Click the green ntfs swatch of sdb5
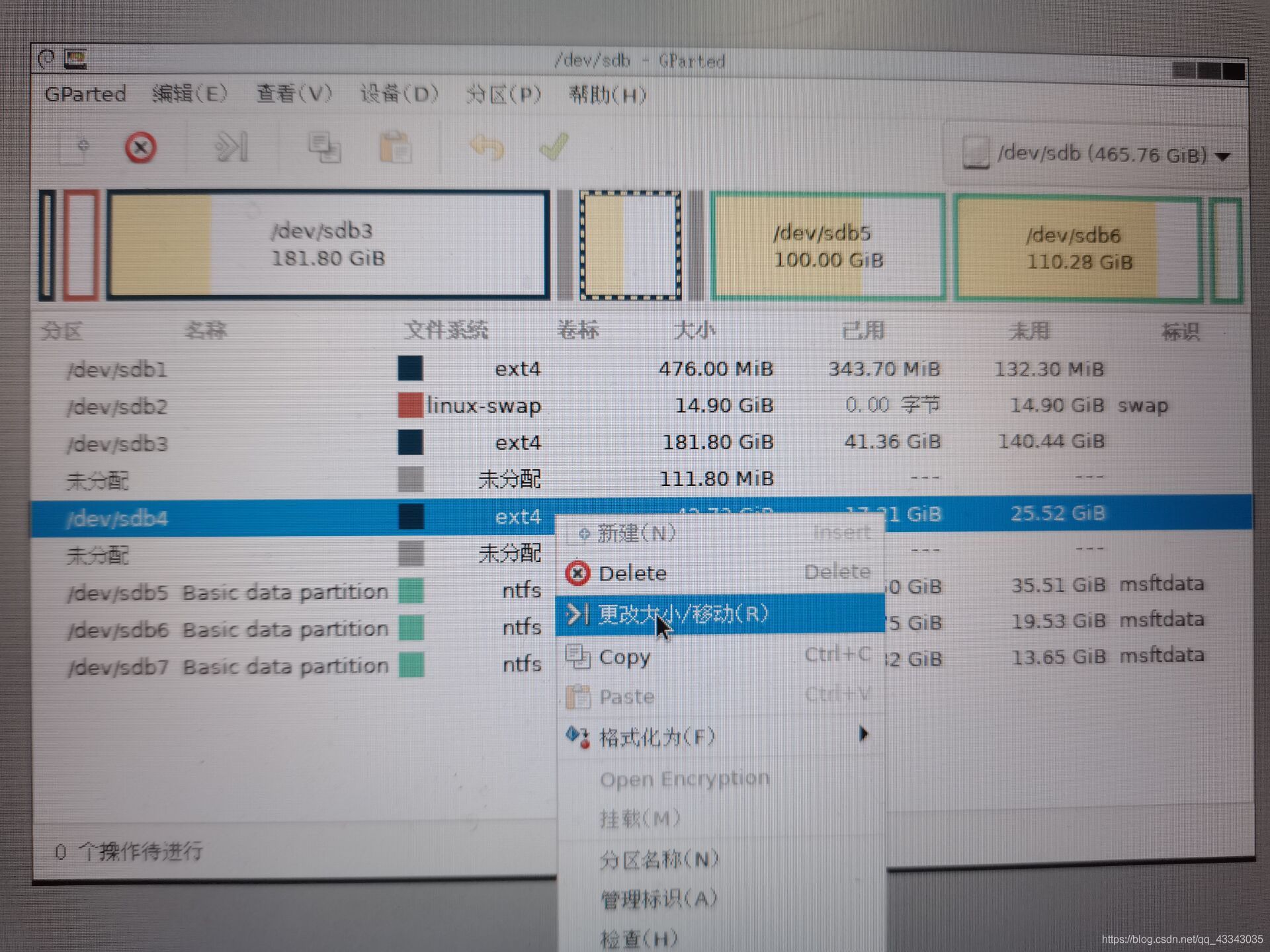Screen dimensions: 1270x952 point(411,590)
